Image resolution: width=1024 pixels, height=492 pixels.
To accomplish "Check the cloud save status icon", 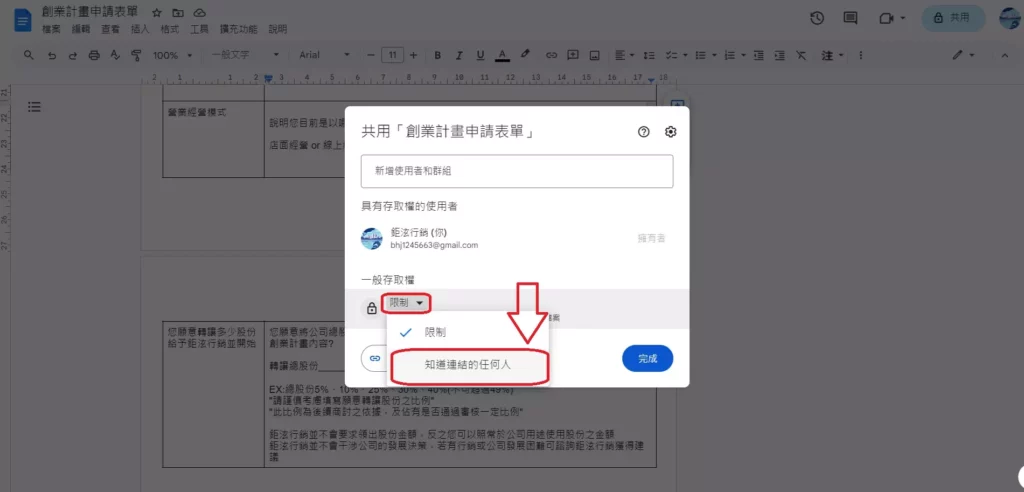I will point(200,12).
